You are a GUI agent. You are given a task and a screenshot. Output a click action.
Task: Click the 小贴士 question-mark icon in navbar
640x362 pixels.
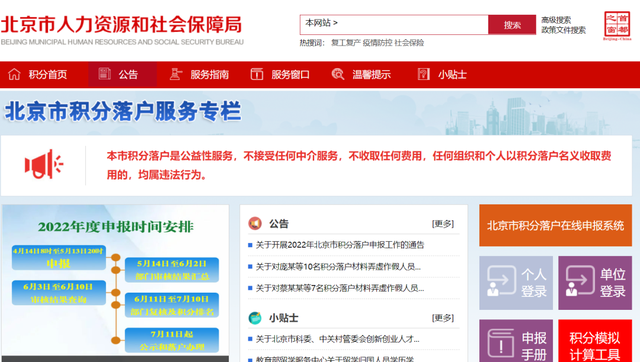point(424,74)
